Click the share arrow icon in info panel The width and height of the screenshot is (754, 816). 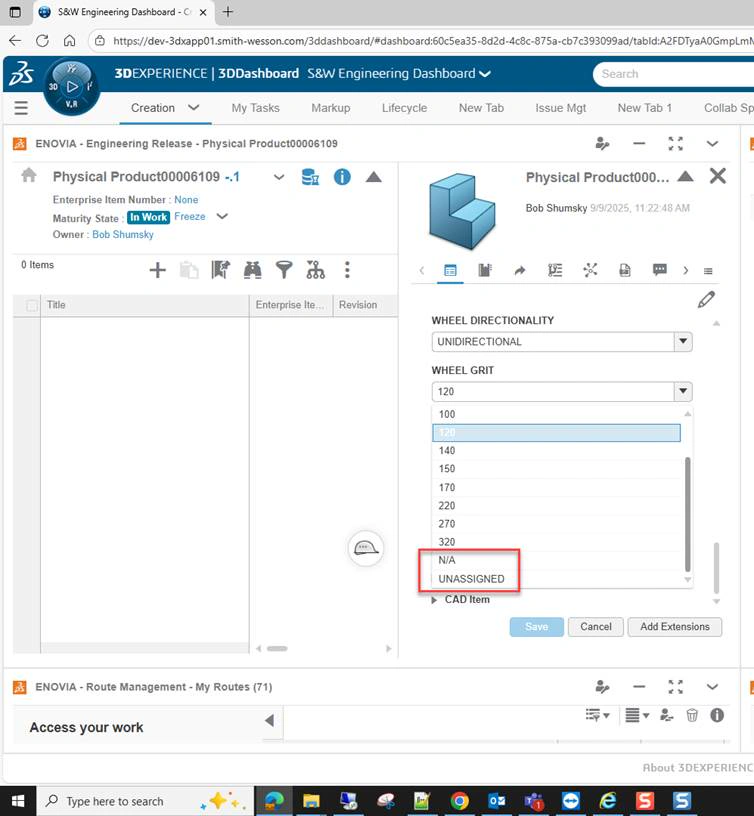click(x=519, y=270)
